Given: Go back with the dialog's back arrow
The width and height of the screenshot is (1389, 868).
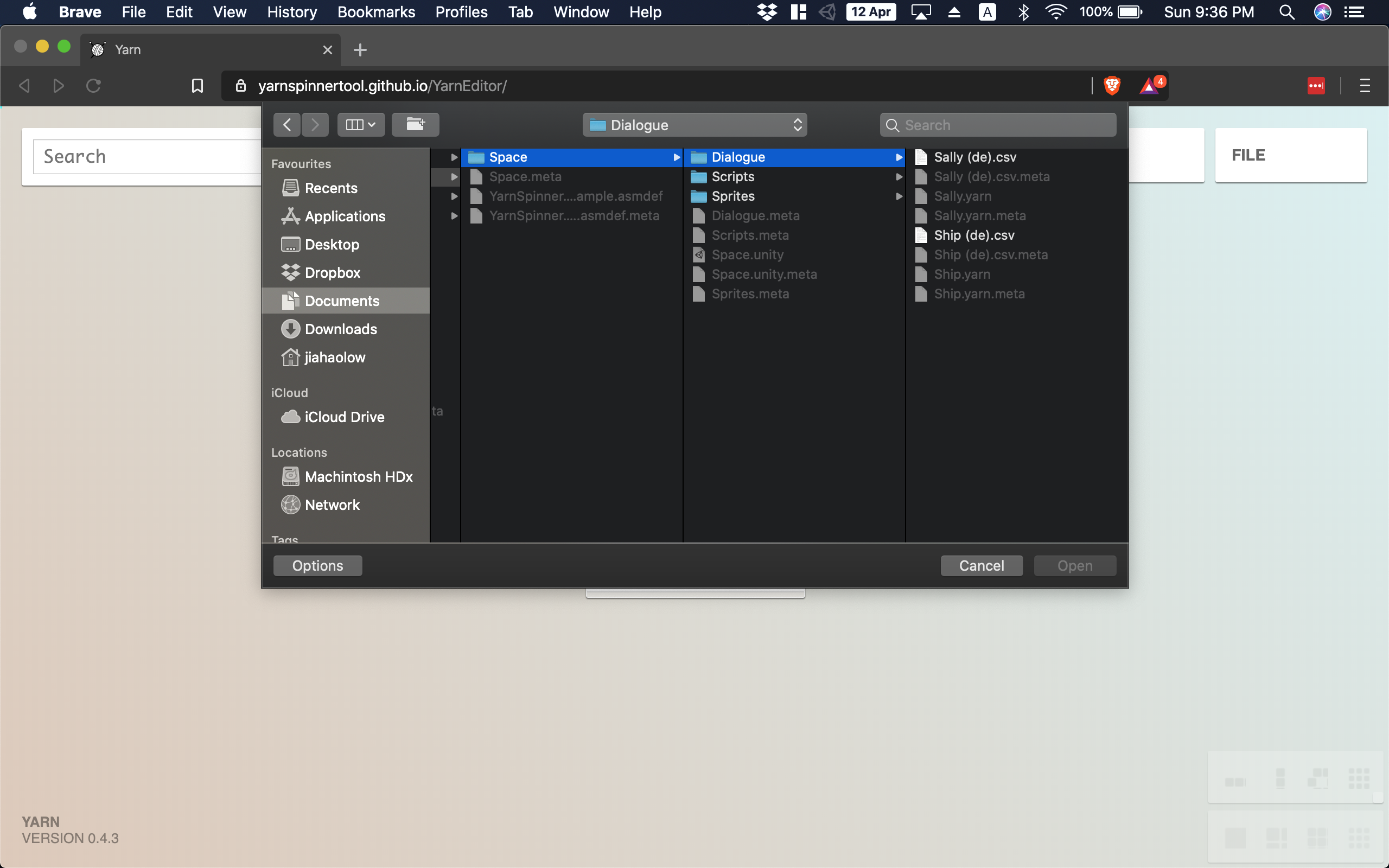Looking at the screenshot, I should 287,125.
